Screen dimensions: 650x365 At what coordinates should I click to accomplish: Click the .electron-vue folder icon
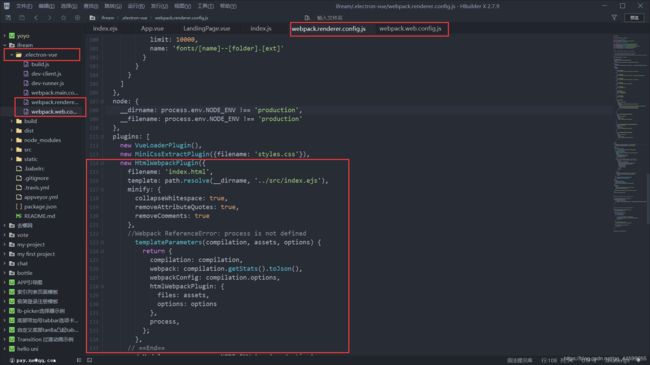(x=19, y=55)
